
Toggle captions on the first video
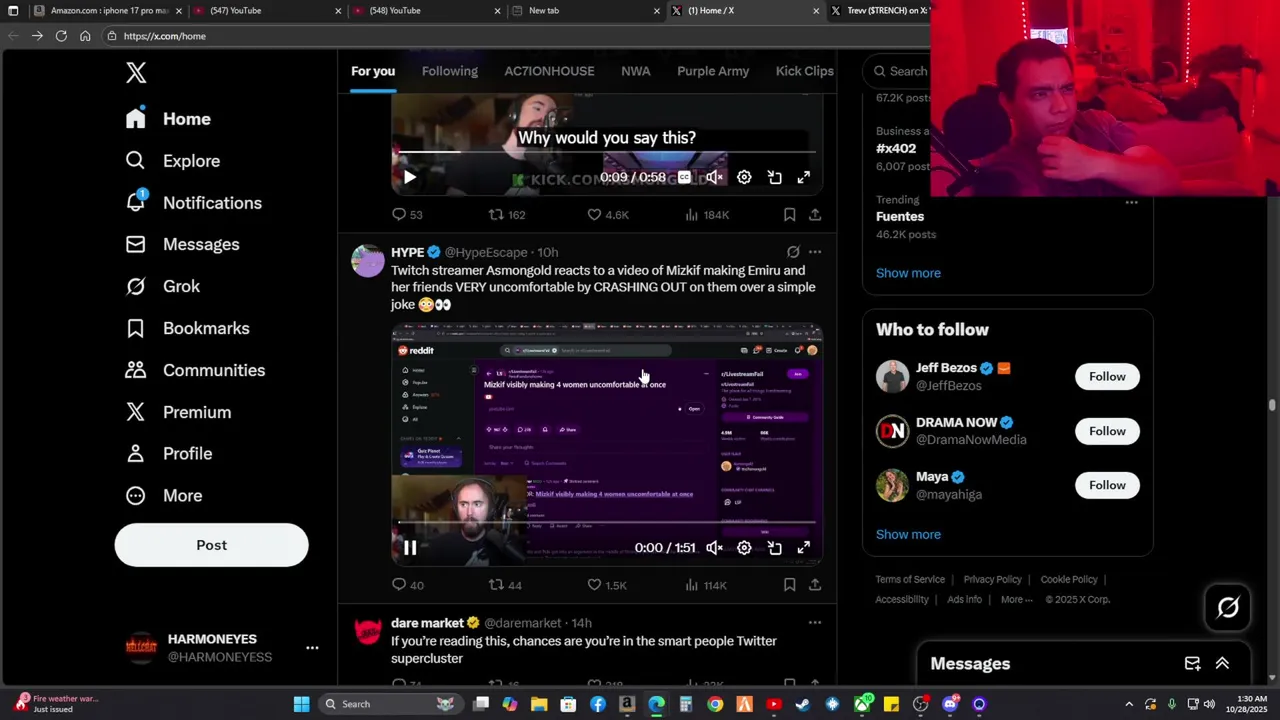(684, 177)
